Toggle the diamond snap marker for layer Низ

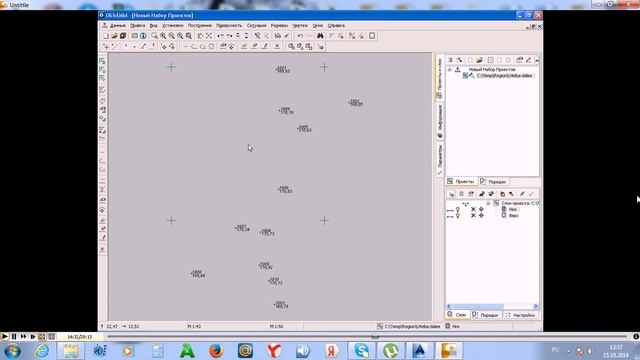click(481, 209)
